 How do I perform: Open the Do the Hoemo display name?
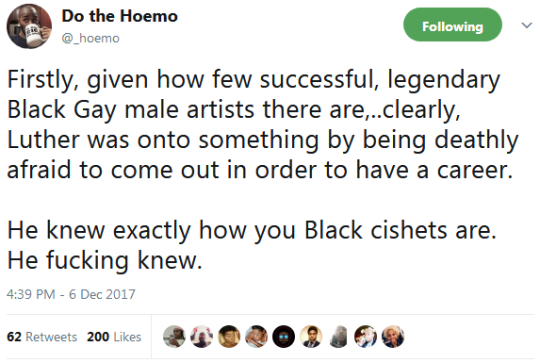click(x=120, y=16)
